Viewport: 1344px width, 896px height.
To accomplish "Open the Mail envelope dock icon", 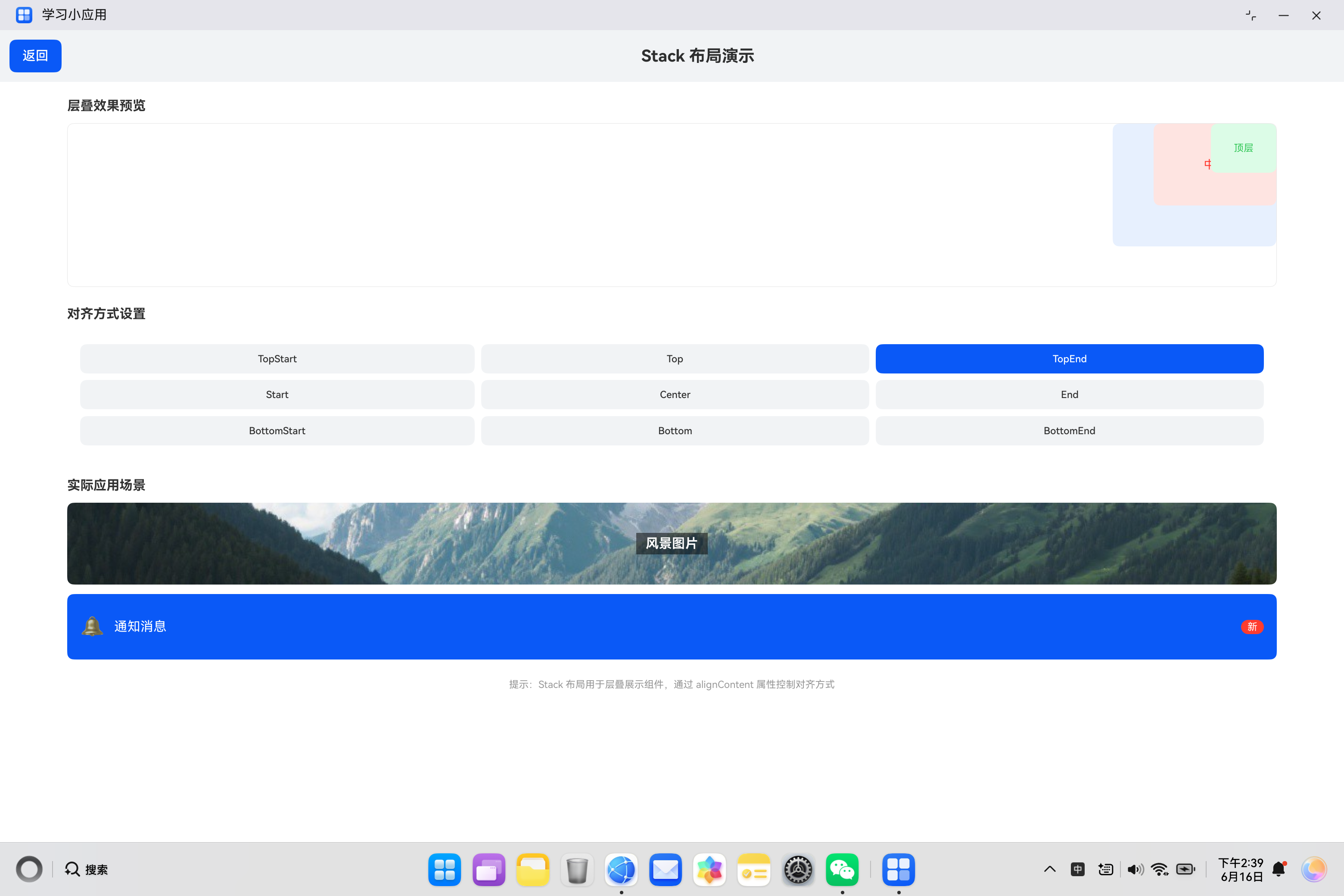I will pos(665,870).
